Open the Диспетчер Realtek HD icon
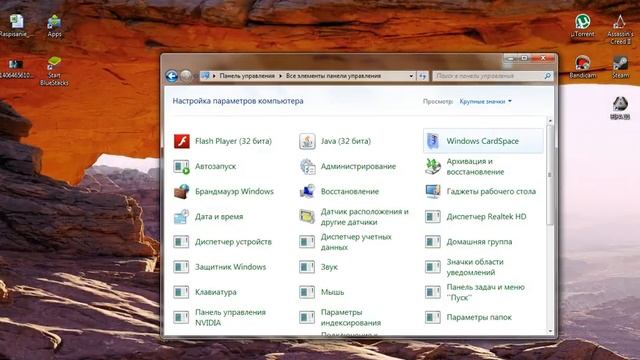 tap(433, 217)
